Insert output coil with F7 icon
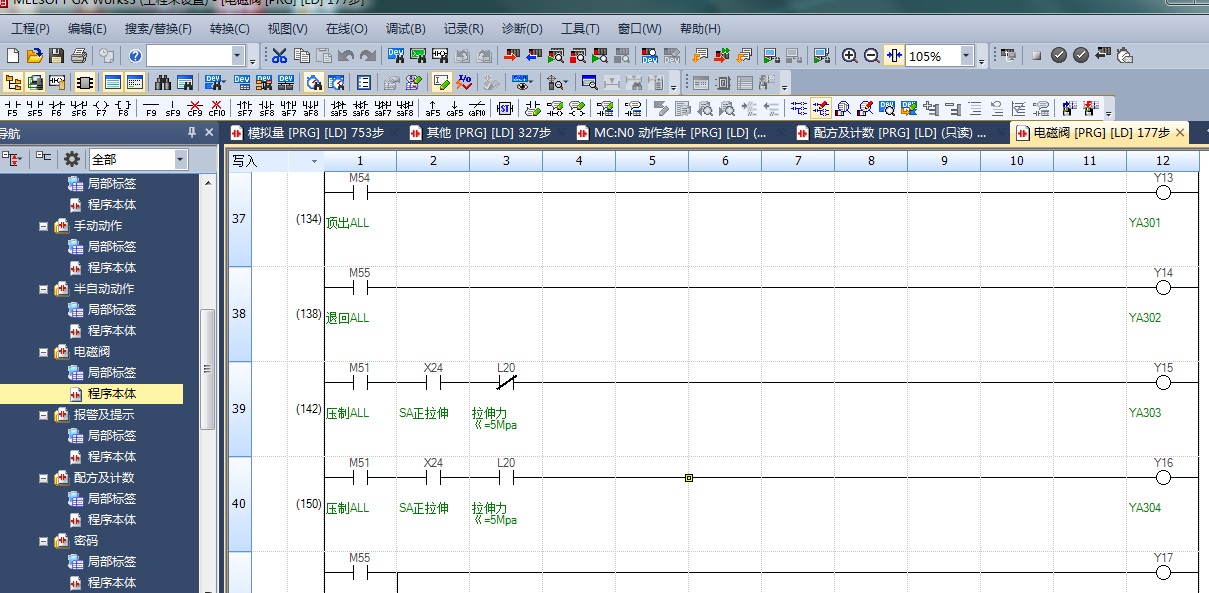 click(x=101, y=108)
